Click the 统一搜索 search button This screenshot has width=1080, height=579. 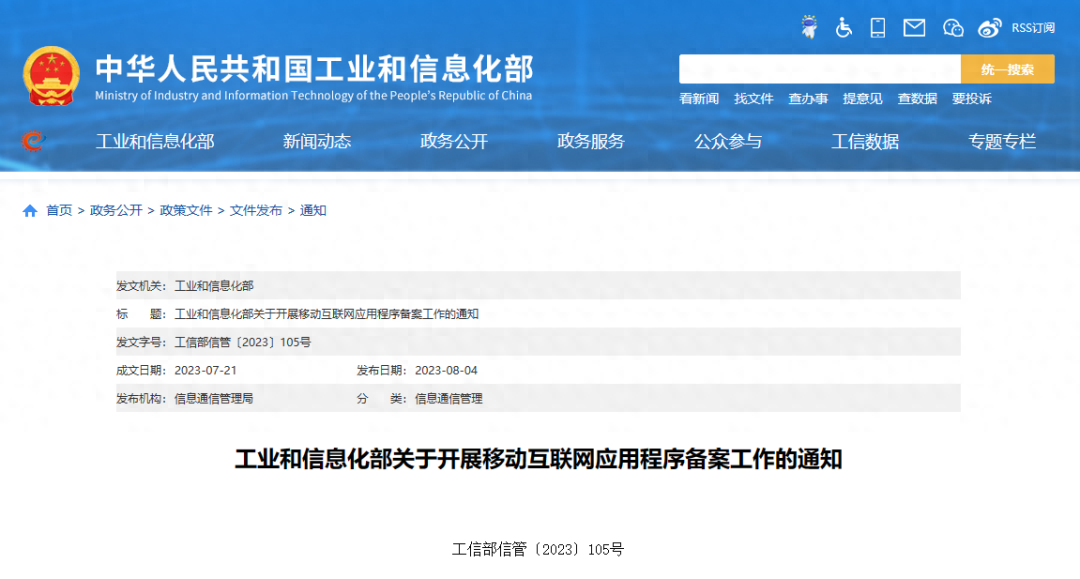(x=1008, y=68)
